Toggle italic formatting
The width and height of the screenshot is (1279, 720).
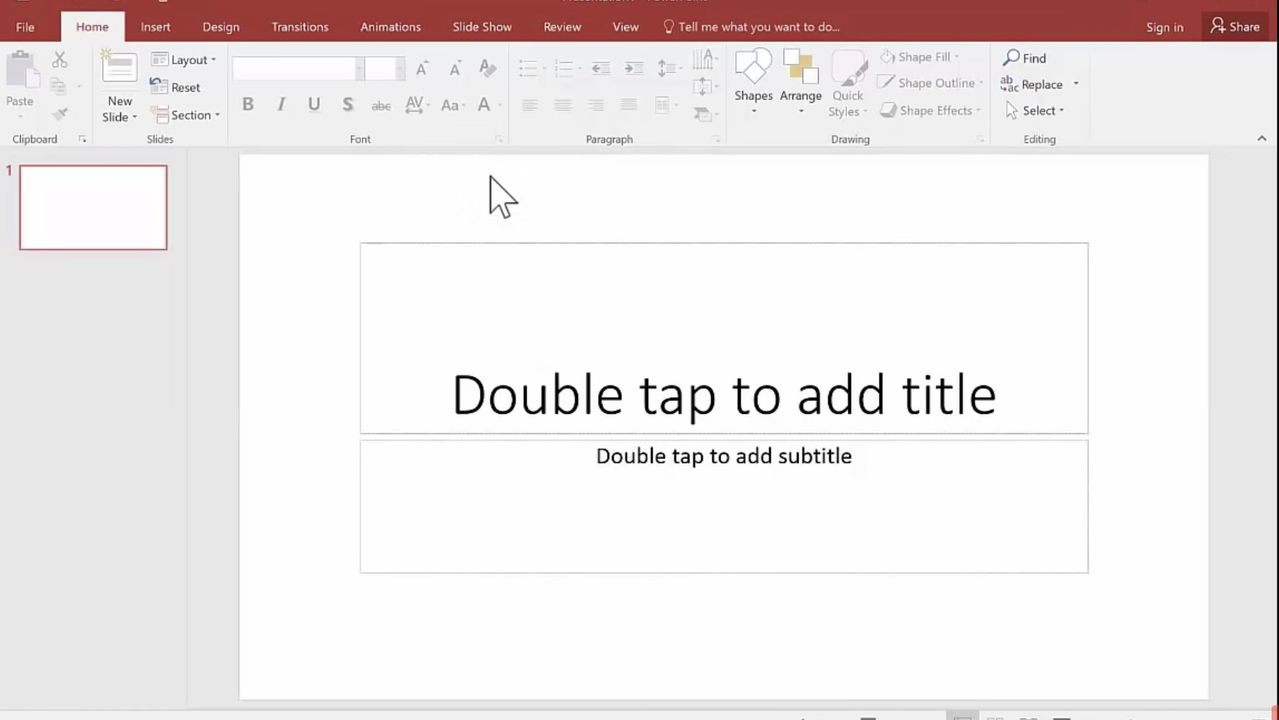281,104
